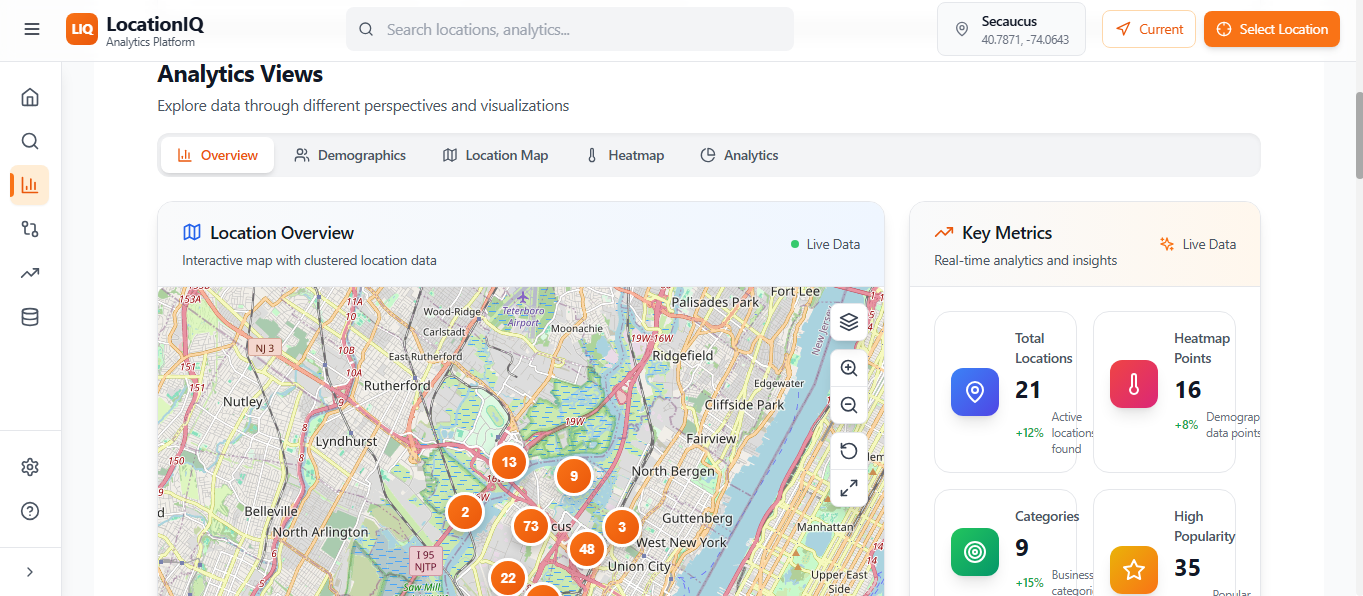
Task: Click the Key Metrics trend icon
Action: (x=944, y=232)
